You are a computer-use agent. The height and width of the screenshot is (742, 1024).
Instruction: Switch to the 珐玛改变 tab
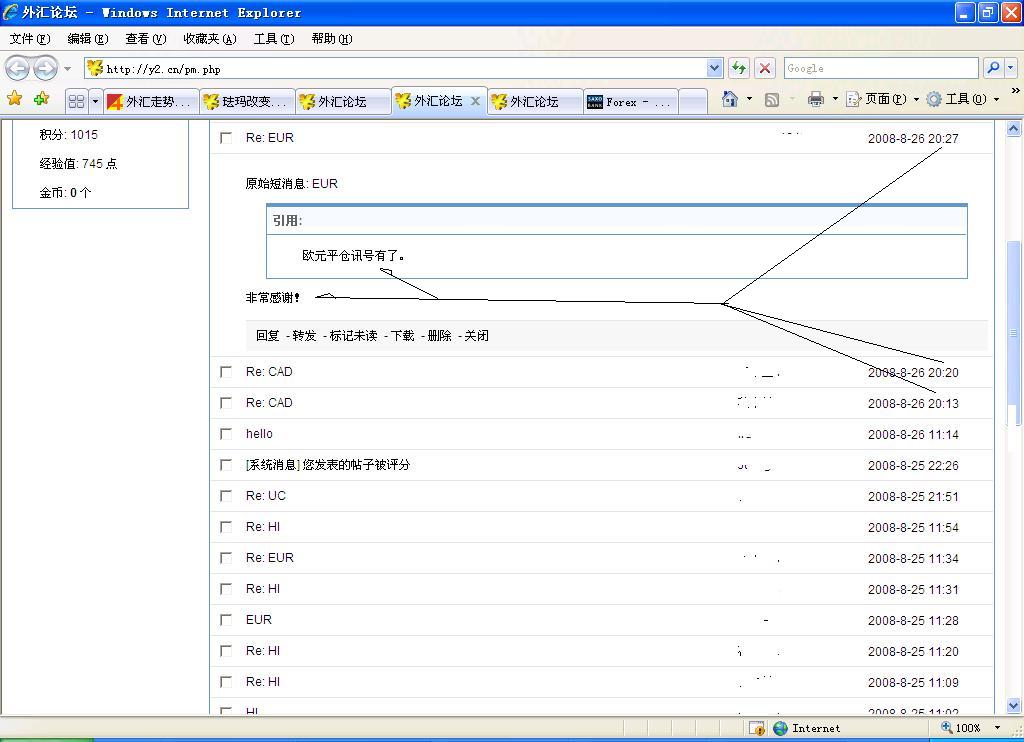point(247,101)
